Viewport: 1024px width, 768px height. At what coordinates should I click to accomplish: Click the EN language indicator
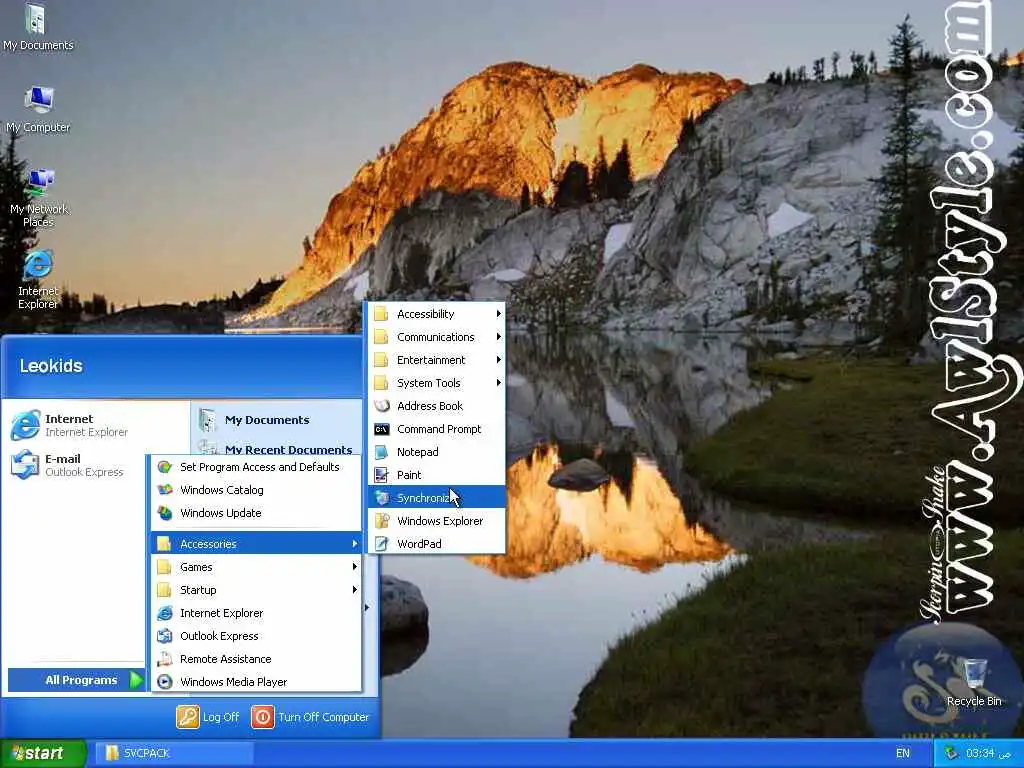903,754
